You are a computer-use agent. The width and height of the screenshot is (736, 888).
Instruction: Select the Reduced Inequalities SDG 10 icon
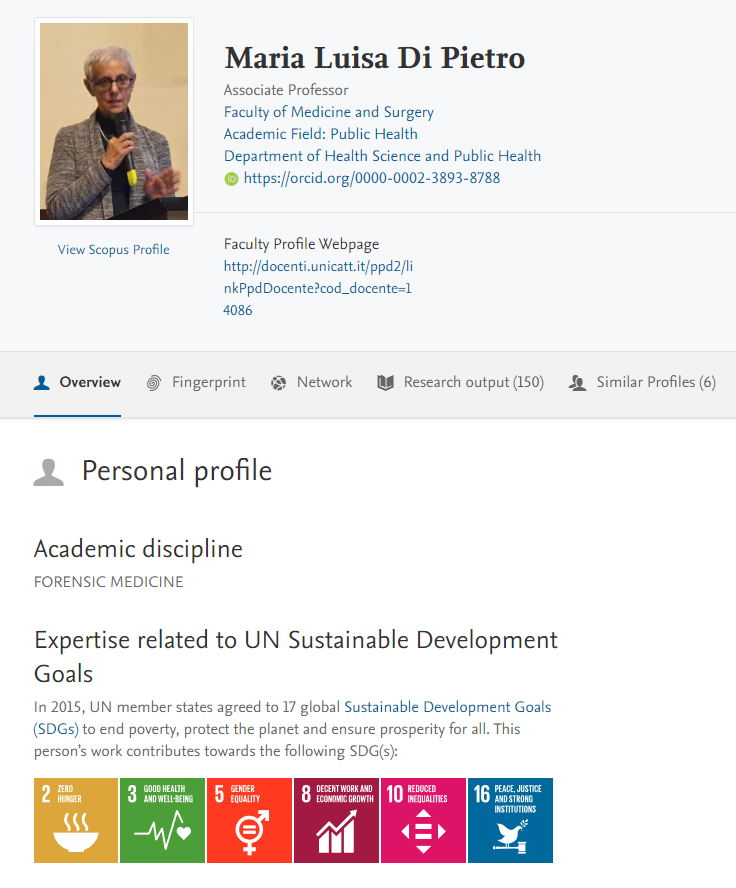coord(422,820)
